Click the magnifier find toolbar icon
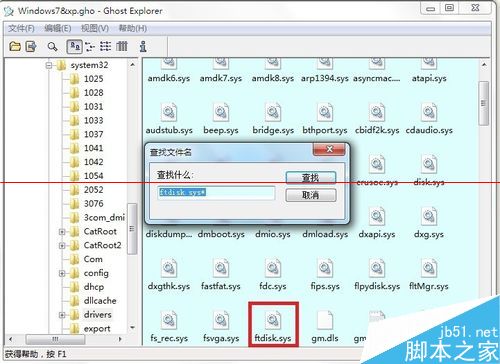500x364 pixels. click(x=52, y=47)
